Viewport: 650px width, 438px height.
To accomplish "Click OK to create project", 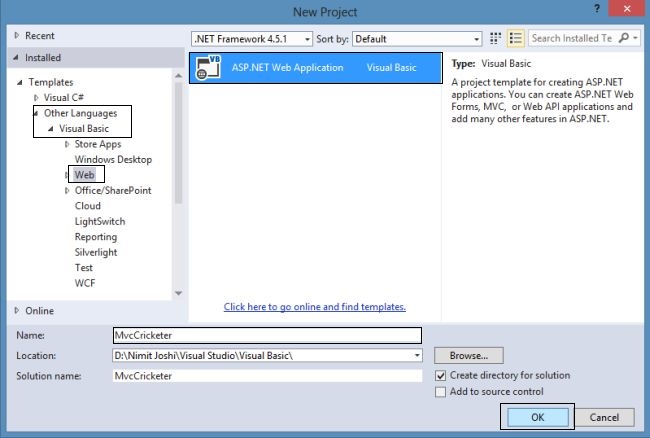I will pos(538,417).
